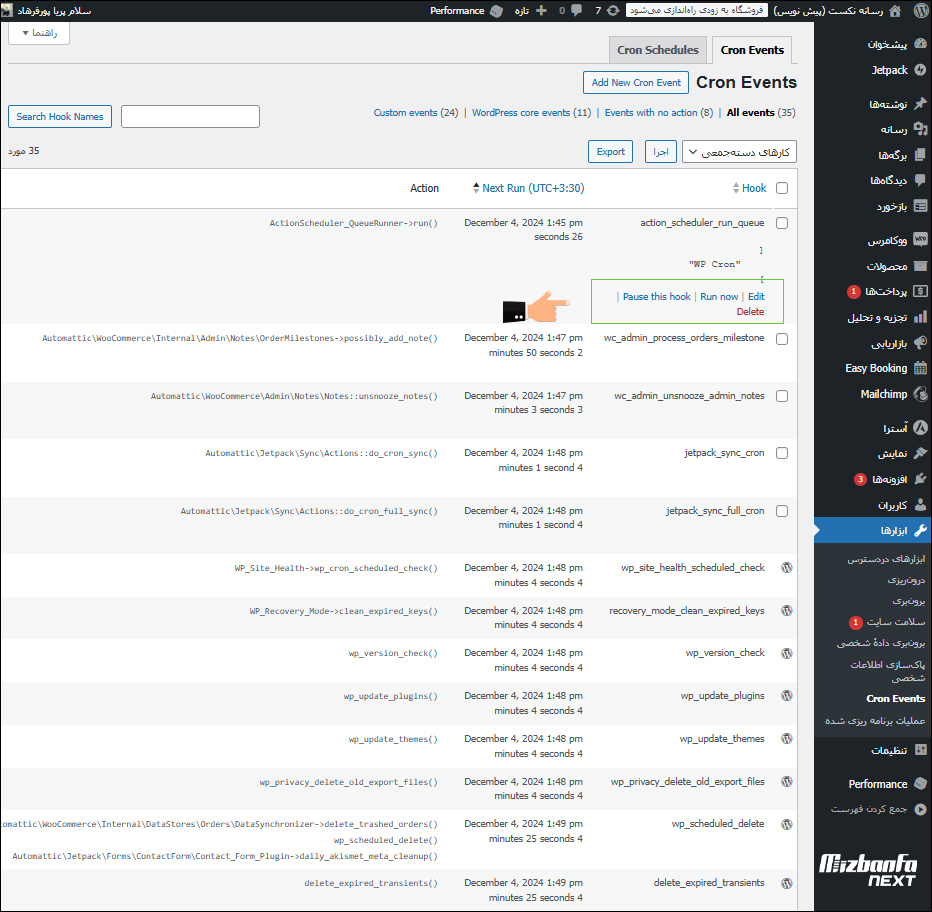Open Media (رسانه) sidebar icon
This screenshot has width=932, height=912.
coord(920,129)
